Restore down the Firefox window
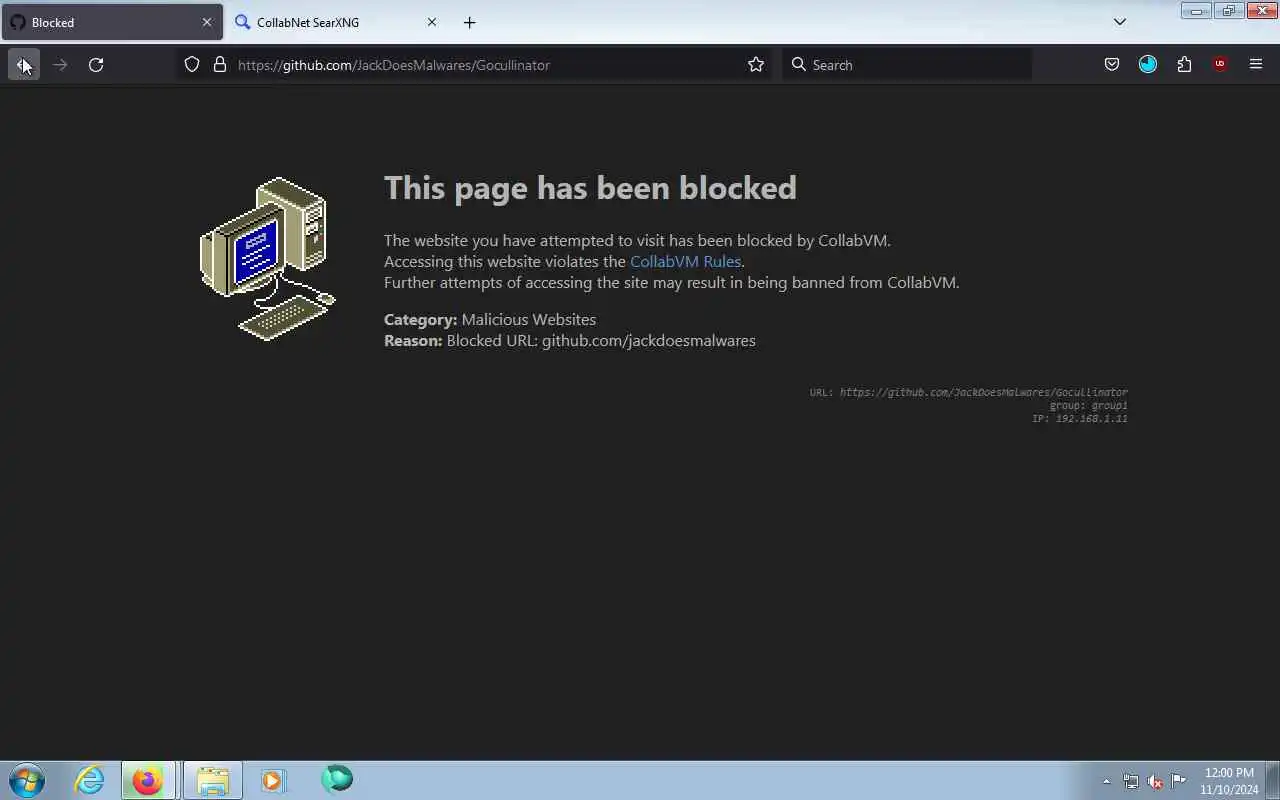This screenshot has height=800, width=1280. click(1229, 11)
